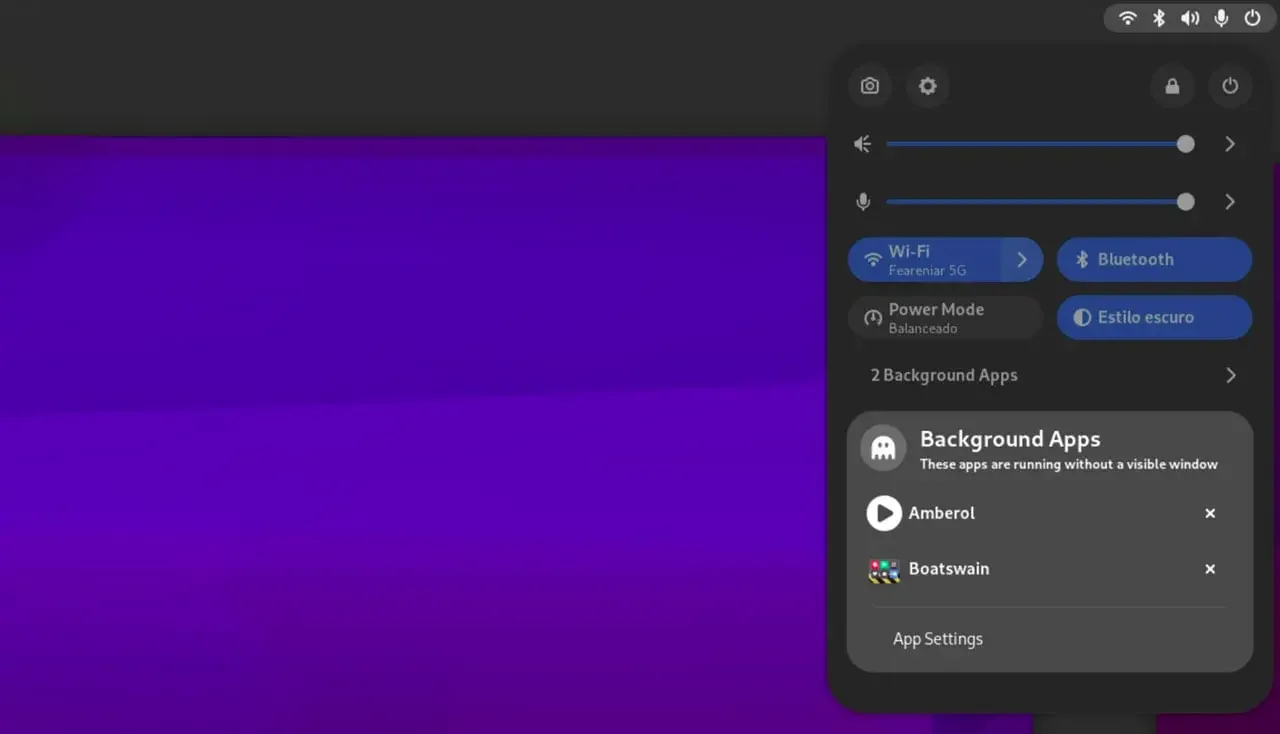Close Amberol background app
The width and height of the screenshot is (1280, 734).
point(1210,513)
